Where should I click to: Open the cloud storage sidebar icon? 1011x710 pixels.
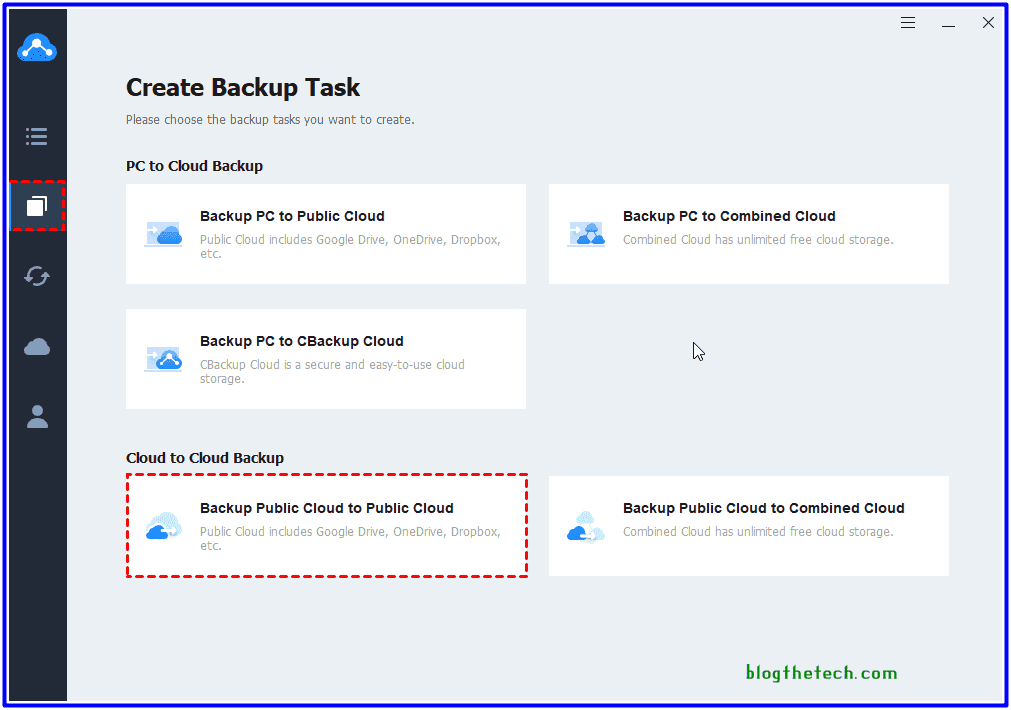click(37, 347)
